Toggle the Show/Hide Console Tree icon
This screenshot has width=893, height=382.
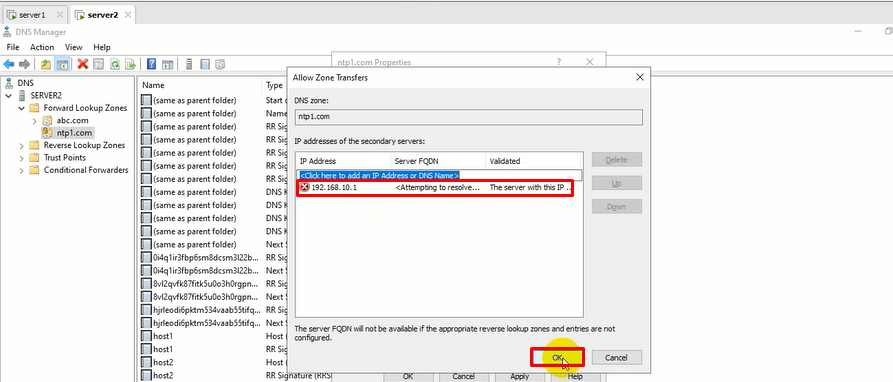click(62, 64)
